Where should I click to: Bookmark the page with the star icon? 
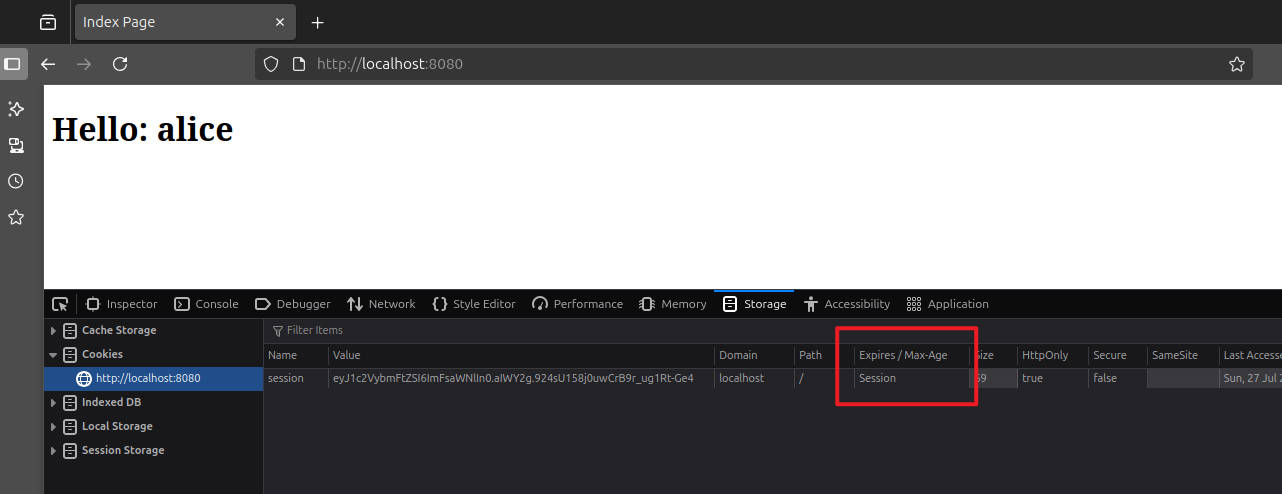(x=1237, y=64)
